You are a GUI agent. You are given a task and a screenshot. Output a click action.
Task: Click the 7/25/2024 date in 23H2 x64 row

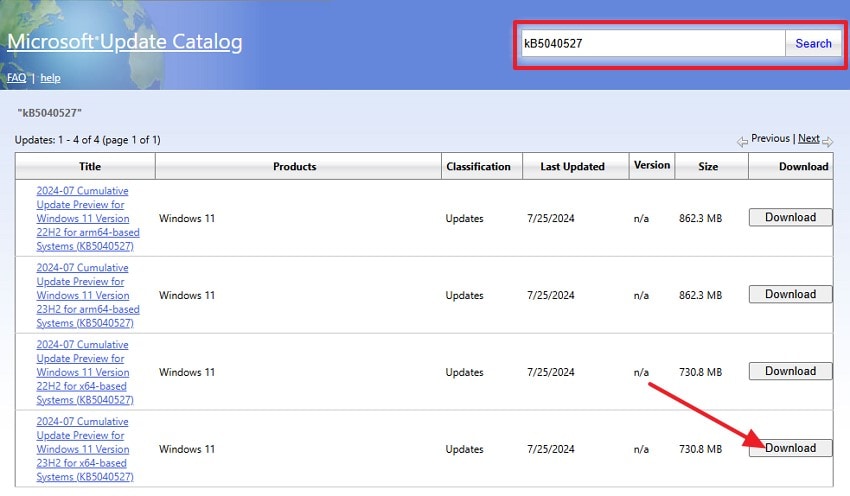(x=550, y=449)
